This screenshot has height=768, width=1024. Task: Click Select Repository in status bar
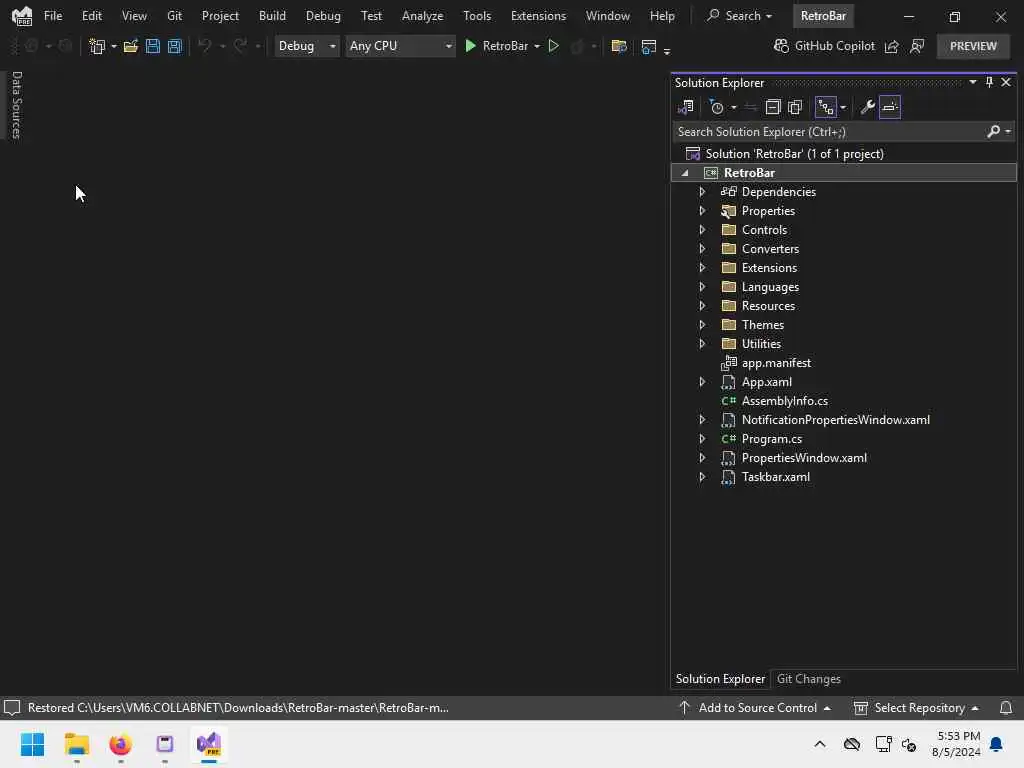(x=917, y=708)
